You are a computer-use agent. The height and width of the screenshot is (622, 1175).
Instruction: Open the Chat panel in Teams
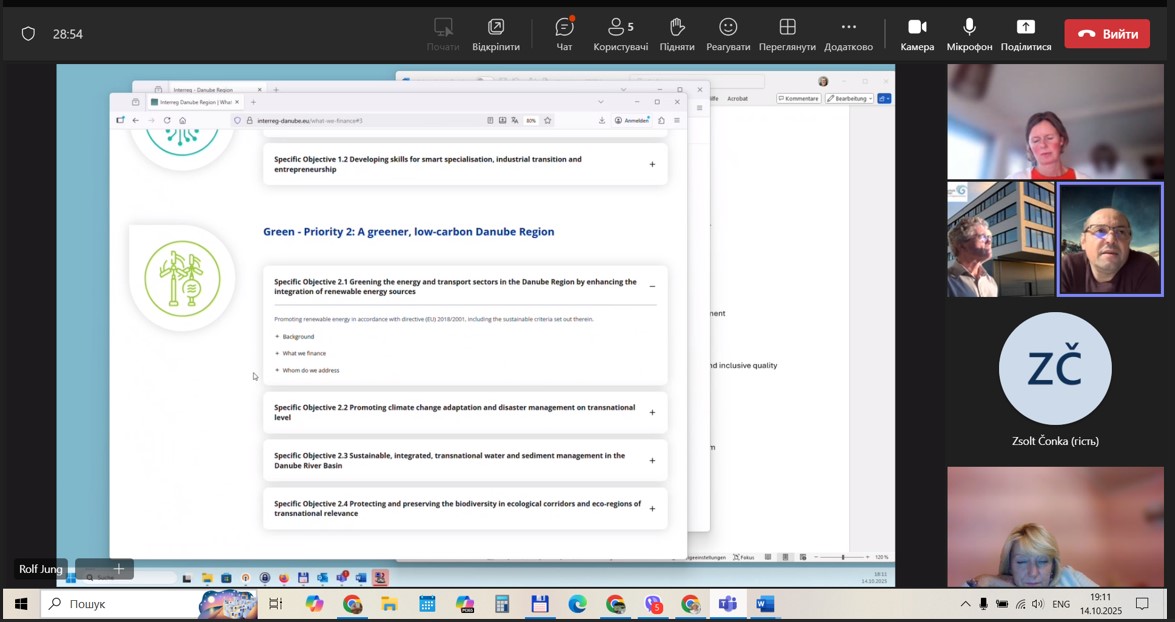(564, 33)
